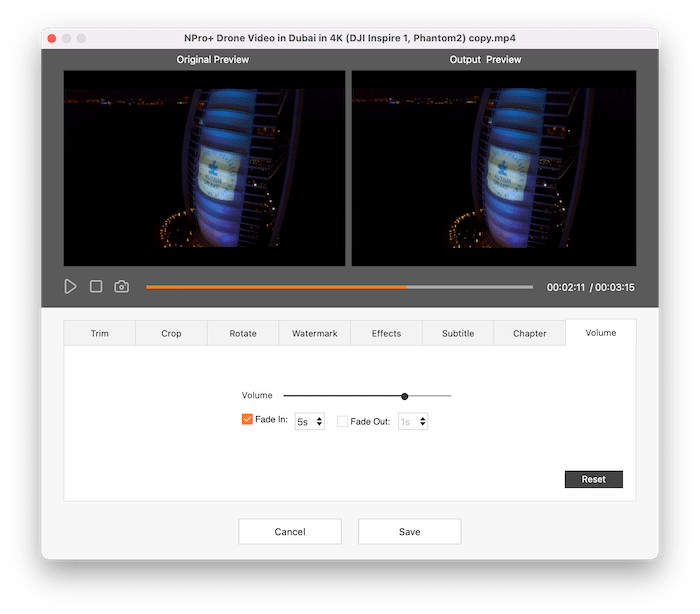
Task: Click Reset to restore volume settings
Action: click(593, 479)
